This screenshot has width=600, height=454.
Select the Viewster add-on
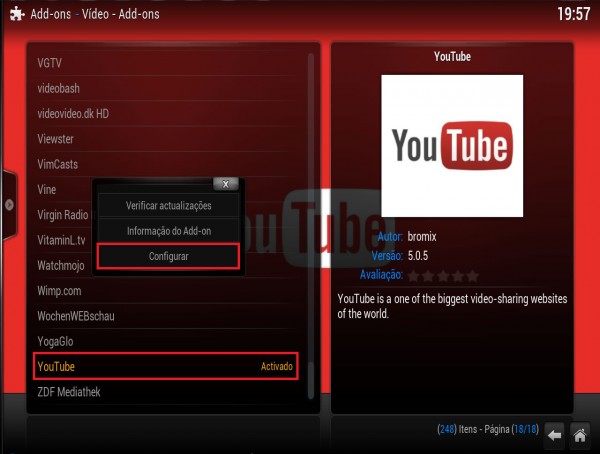pos(165,139)
